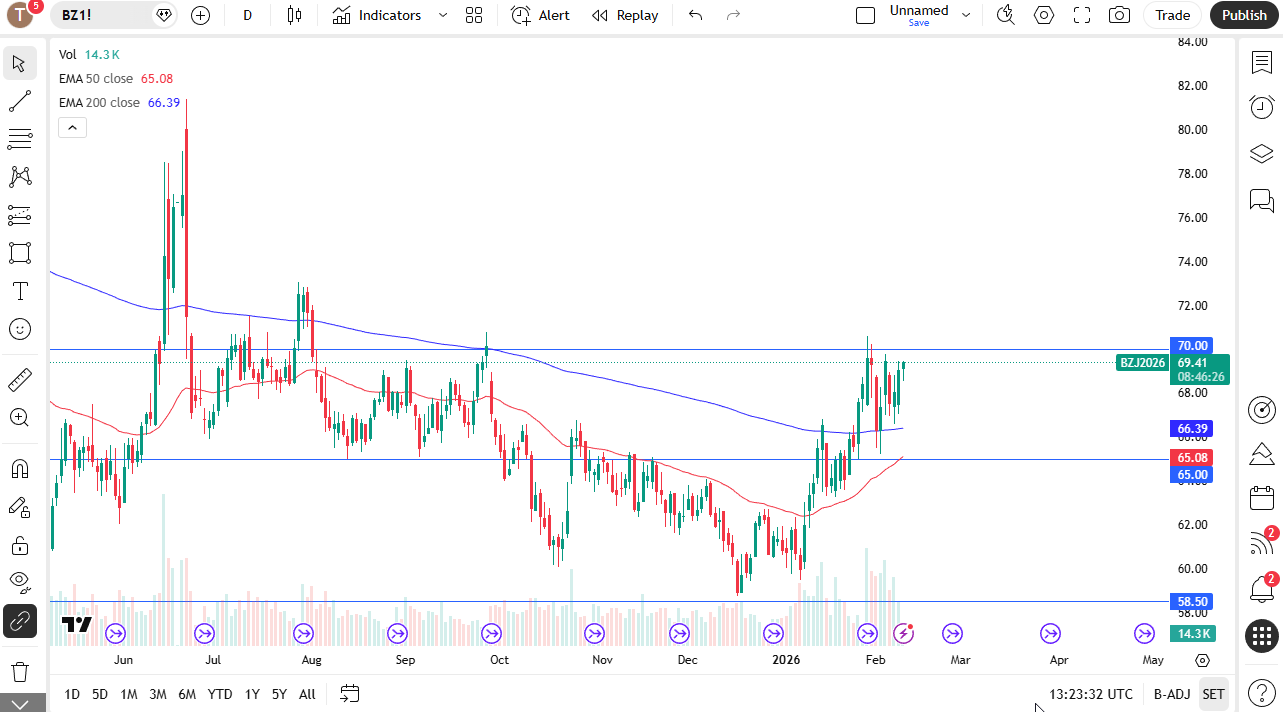Open the Trade panel

pyautogui.click(x=1173, y=15)
